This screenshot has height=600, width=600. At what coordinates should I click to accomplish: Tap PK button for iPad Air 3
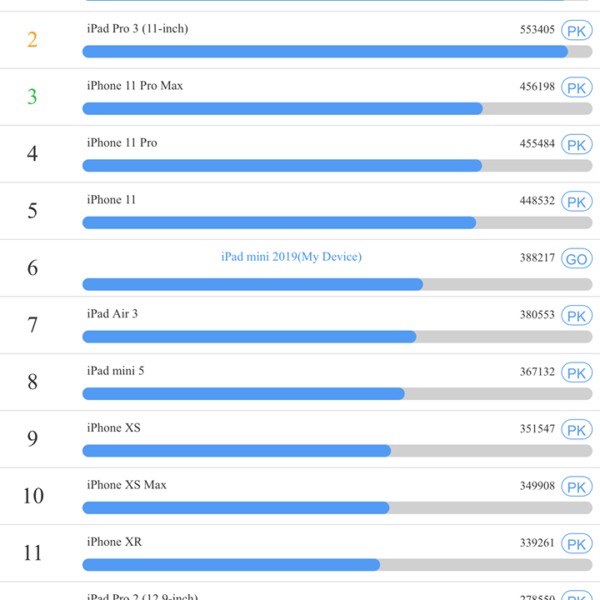coord(577,316)
